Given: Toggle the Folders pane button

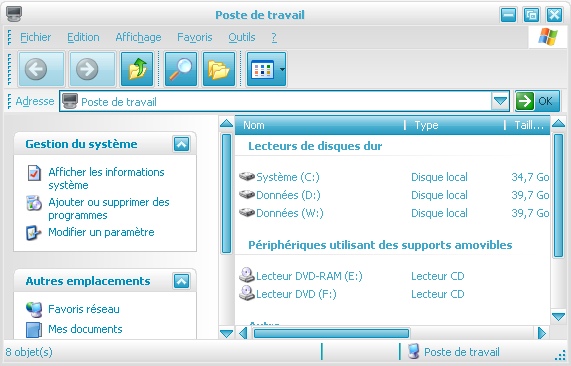Looking at the screenshot, I should (x=218, y=69).
